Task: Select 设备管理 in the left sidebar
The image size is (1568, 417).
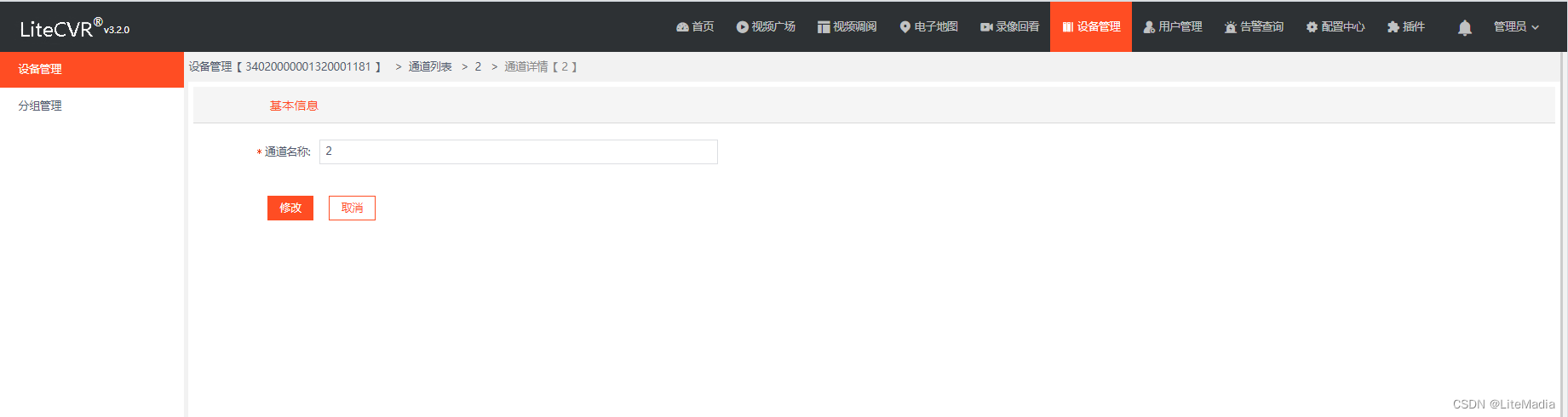Action: coord(92,70)
